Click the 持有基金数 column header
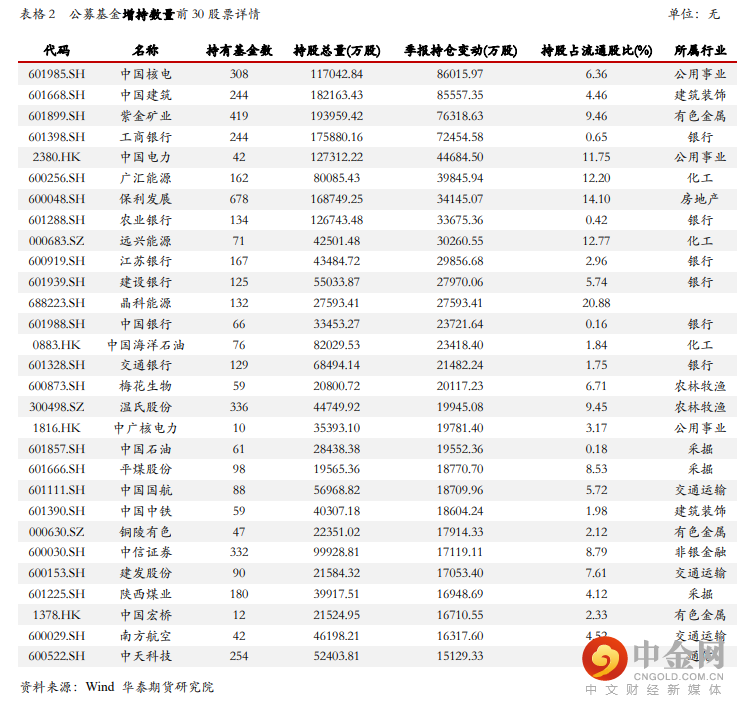This screenshot has height=708, width=739. click(x=239, y=50)
